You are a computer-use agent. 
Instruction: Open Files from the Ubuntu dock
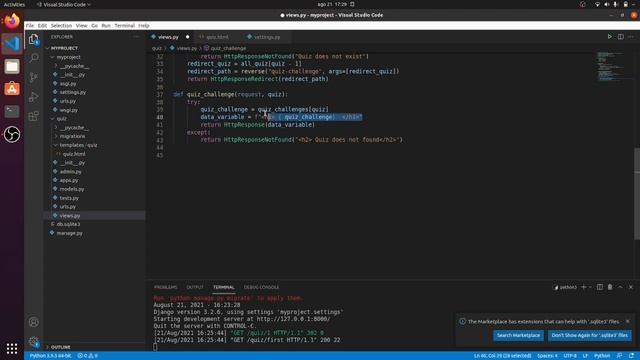(x=12, y=67)
